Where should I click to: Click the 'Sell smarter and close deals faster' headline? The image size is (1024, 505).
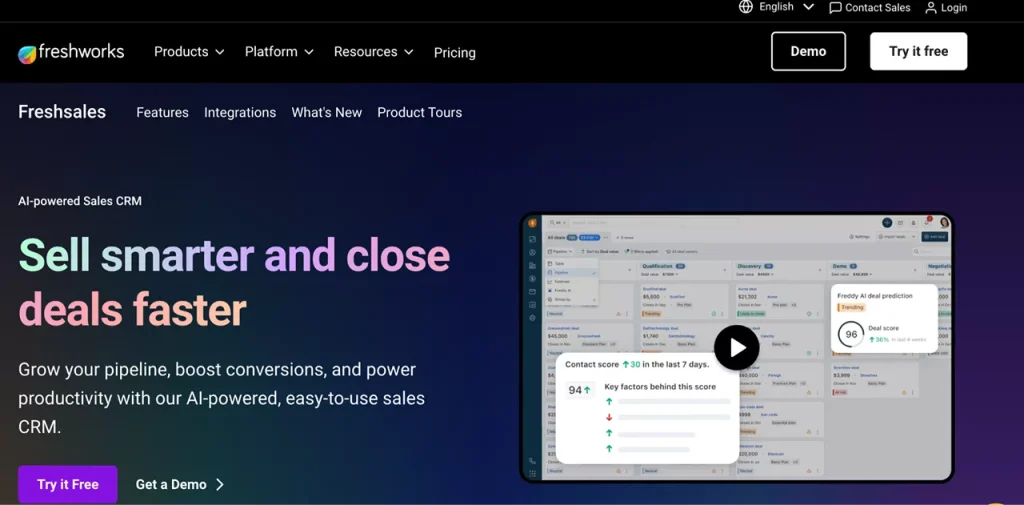pos(234,282)
